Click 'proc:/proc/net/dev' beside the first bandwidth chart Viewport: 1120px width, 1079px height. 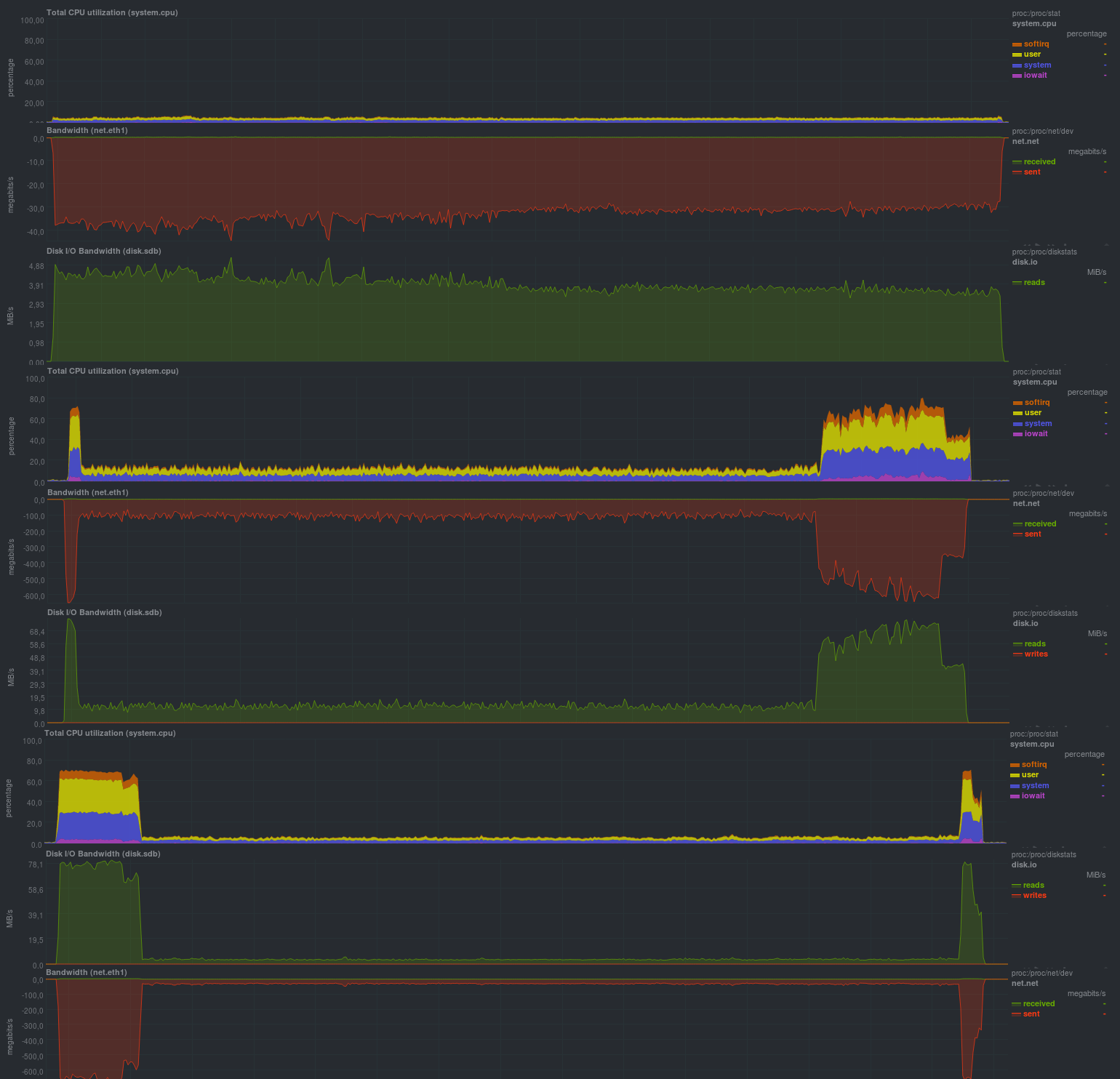click(x=1043, y=132)
